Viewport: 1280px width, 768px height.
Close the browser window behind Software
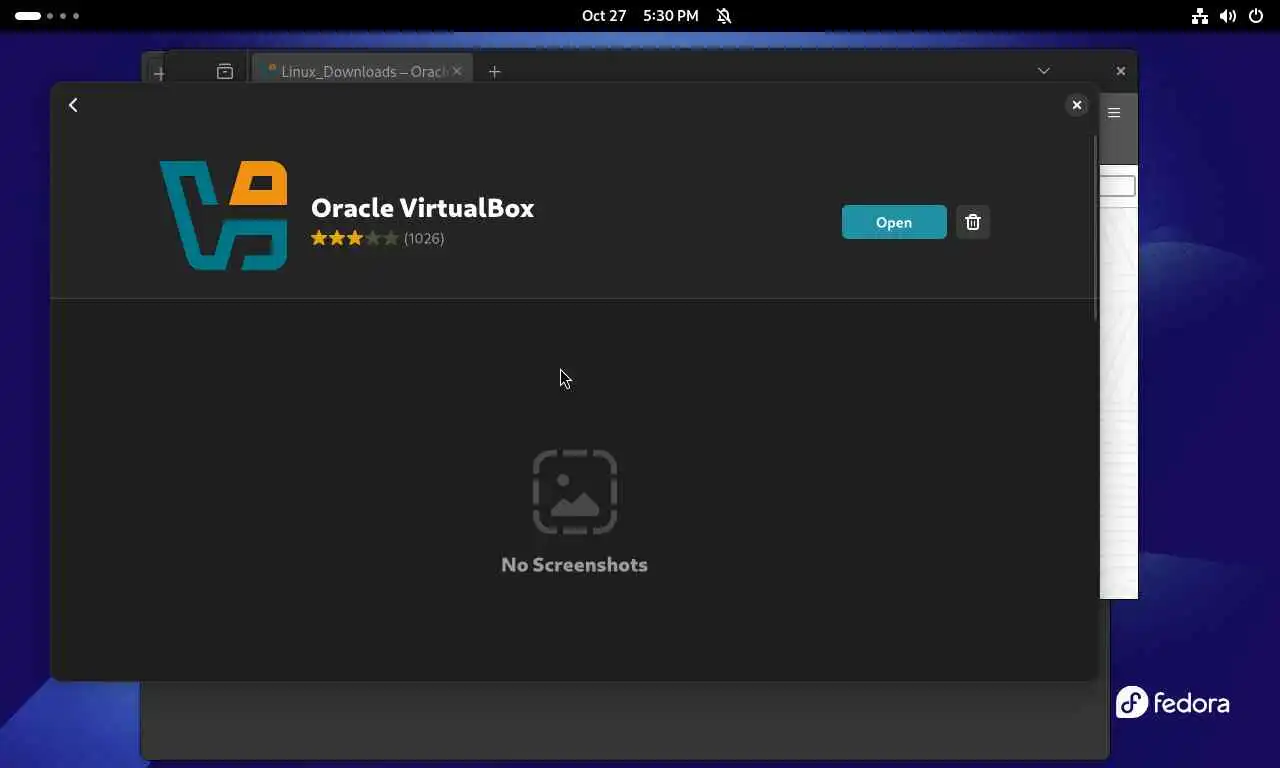coord(1120,71)
